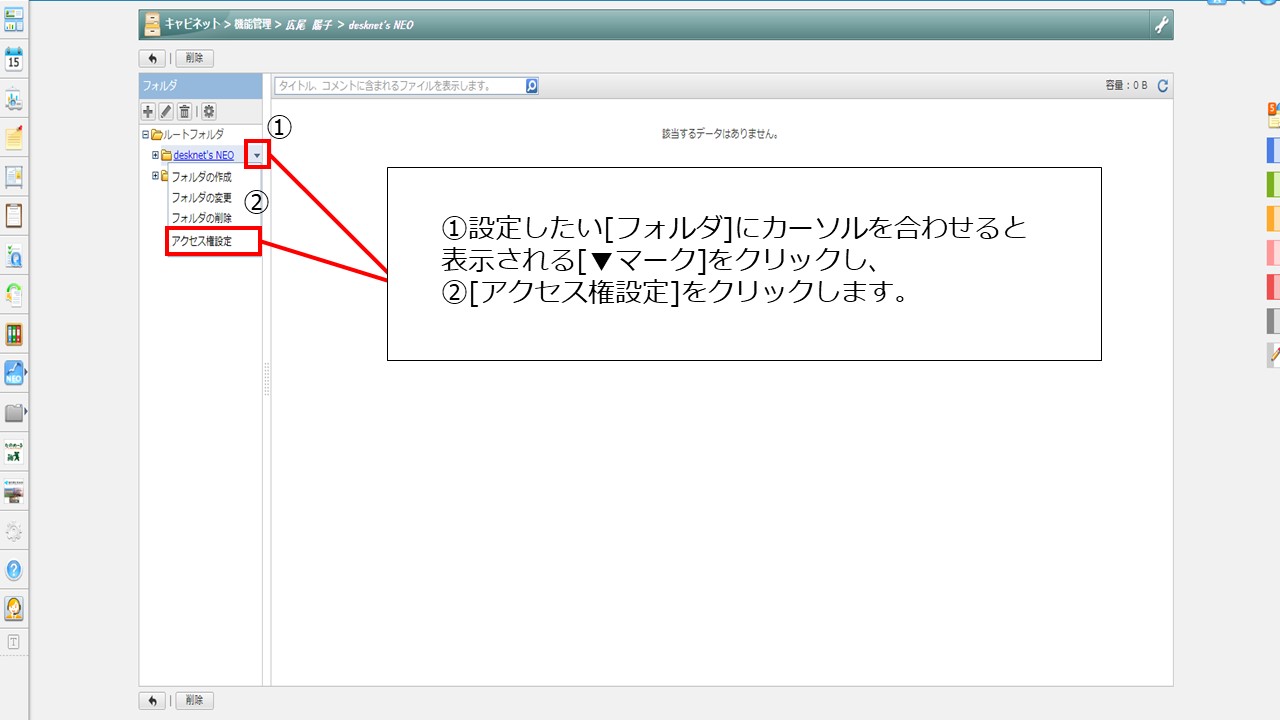The width and height of the screenshot is (1280, 720).
Task: Click the top 削除 button
Action: click(x=195, y=59)
